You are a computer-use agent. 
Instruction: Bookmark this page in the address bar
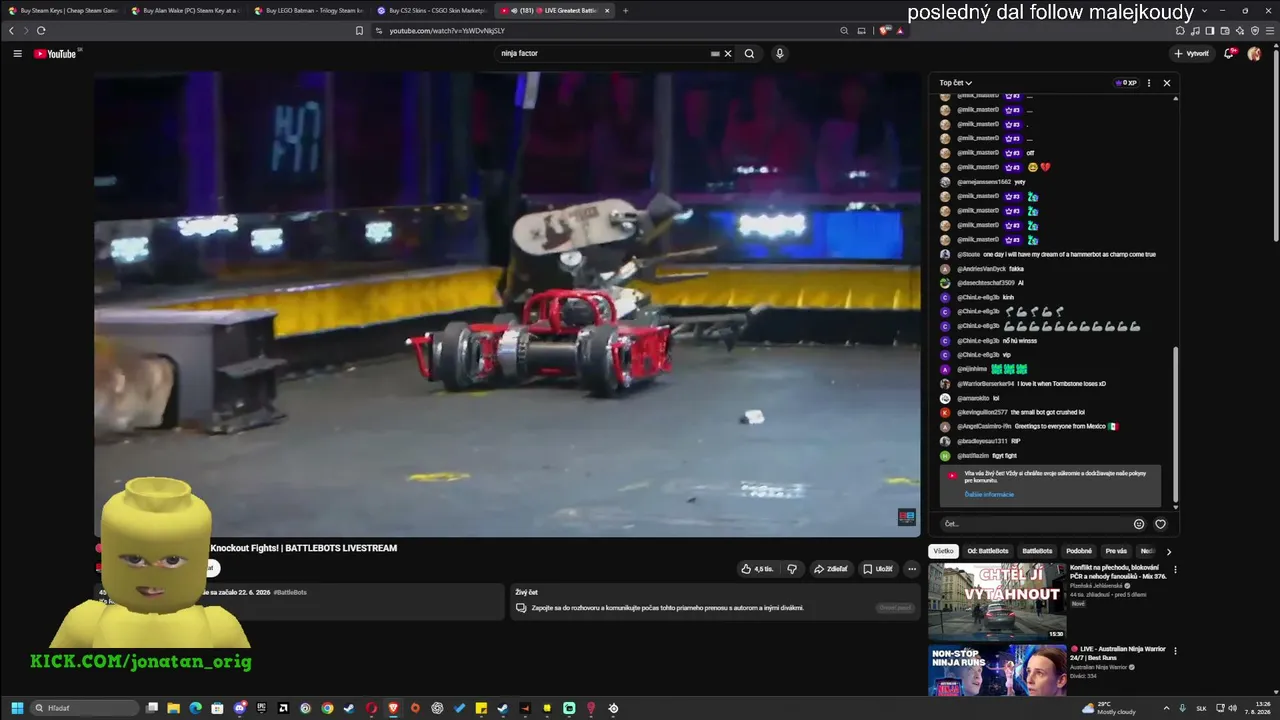point(360,31)
